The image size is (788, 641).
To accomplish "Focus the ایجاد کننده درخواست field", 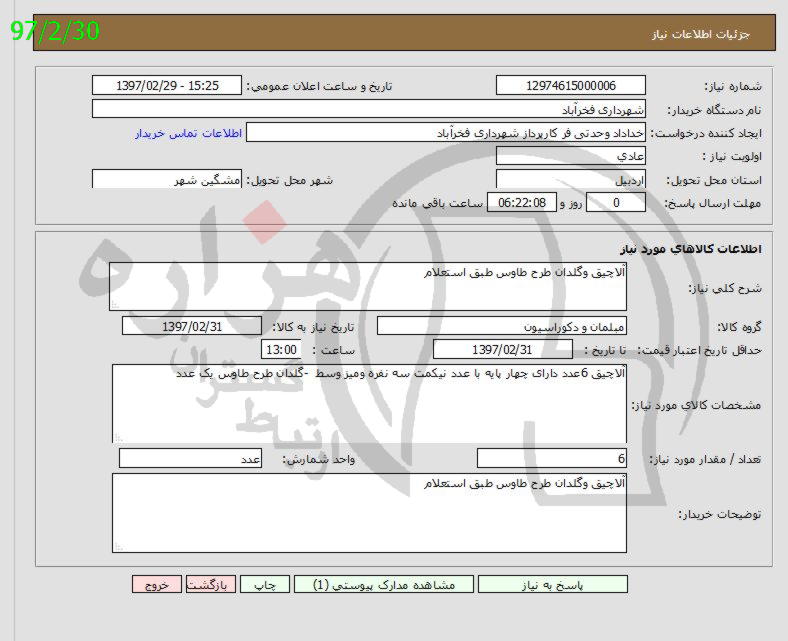I will [x=447, y=133].
